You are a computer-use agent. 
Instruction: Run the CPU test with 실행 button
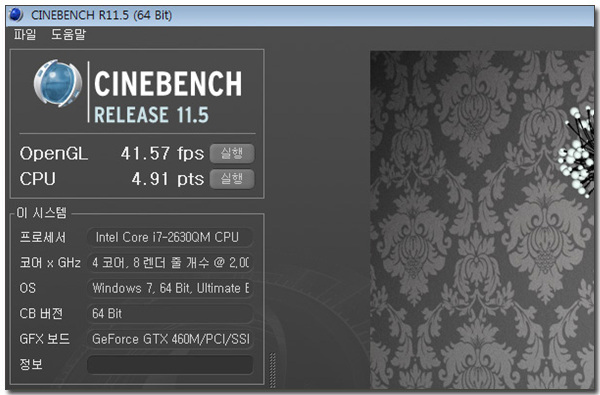(232, 179)
